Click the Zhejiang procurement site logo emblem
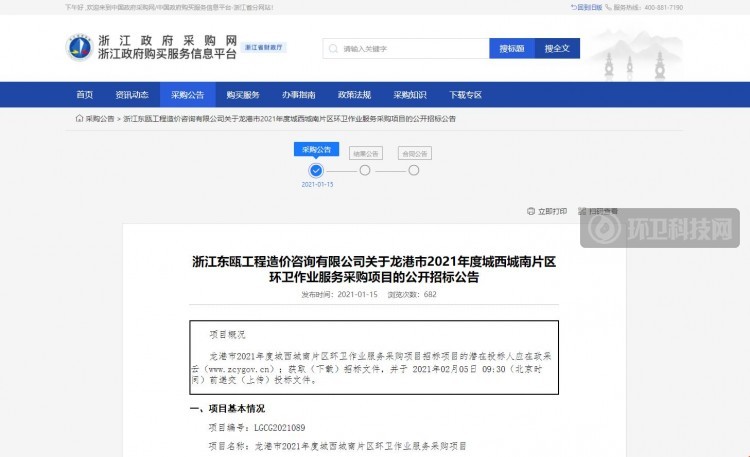This screenshot has height=457, width=750. (x=79, y=47)
